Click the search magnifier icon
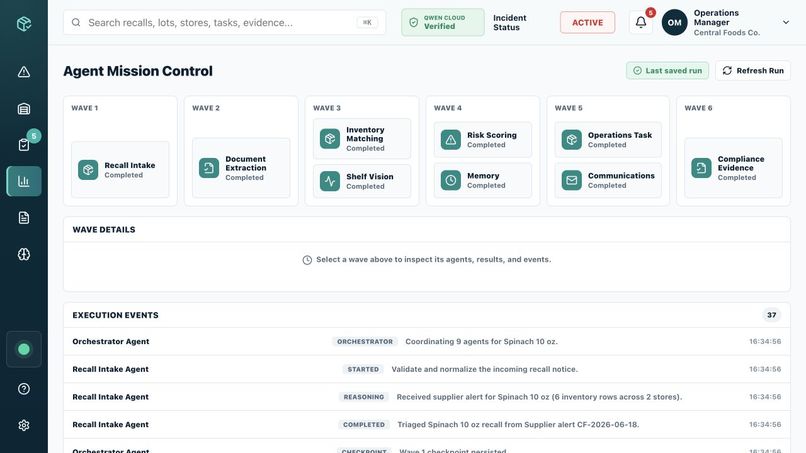 [x=76, y=23]
